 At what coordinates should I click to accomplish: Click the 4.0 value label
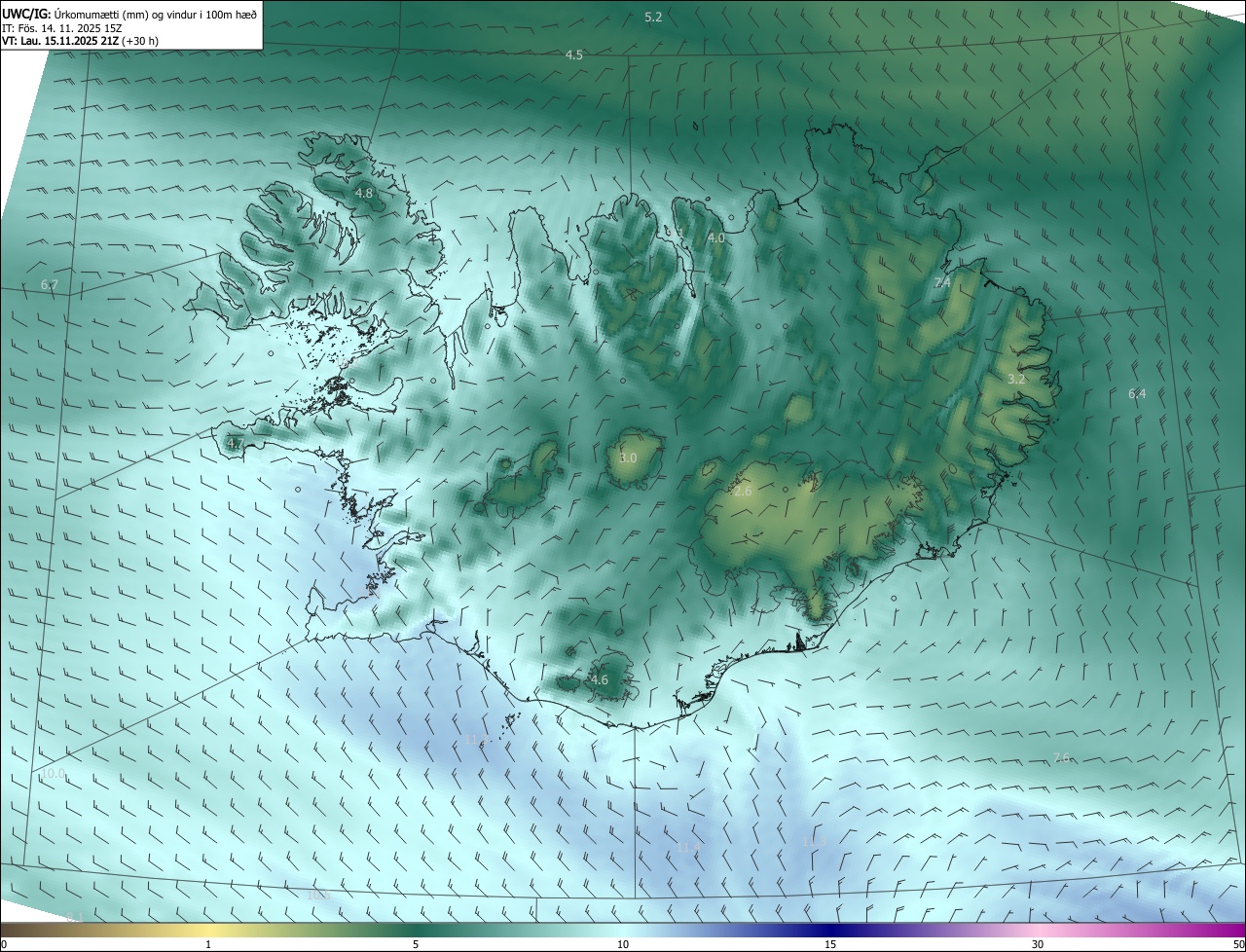[716, 238]
